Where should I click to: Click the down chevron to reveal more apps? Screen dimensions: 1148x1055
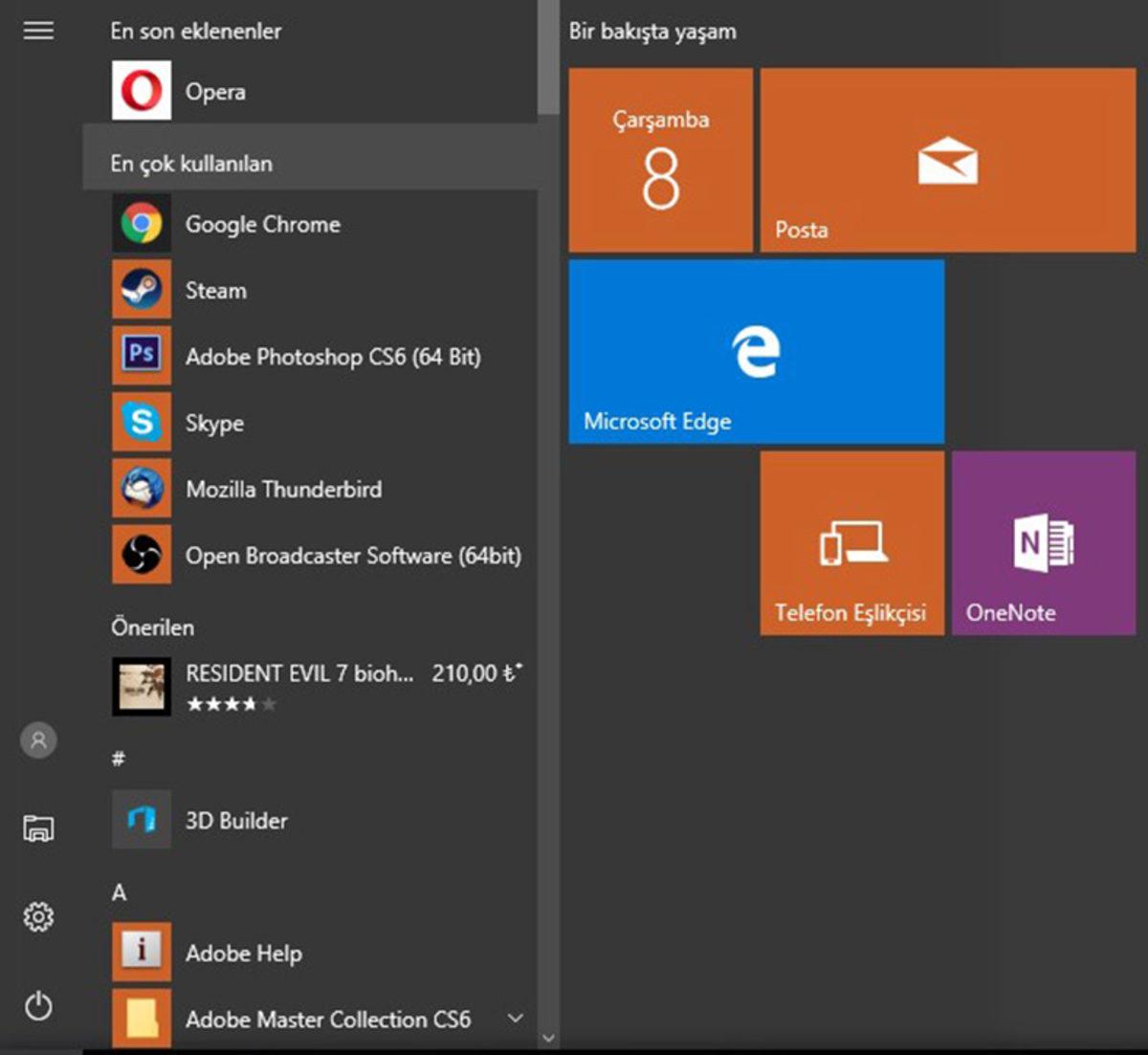point(549,1036)
